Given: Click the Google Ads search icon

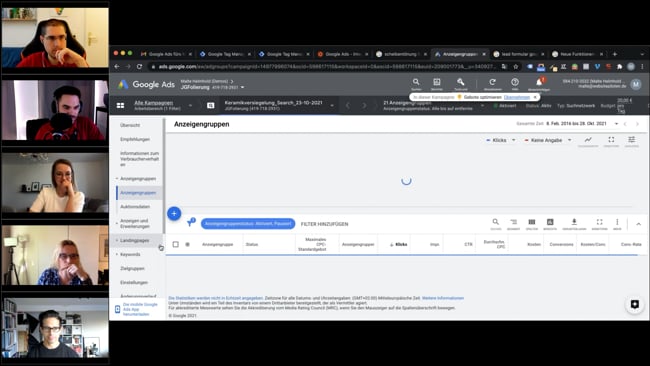Looking at the screenshot, I should point(416,82).
